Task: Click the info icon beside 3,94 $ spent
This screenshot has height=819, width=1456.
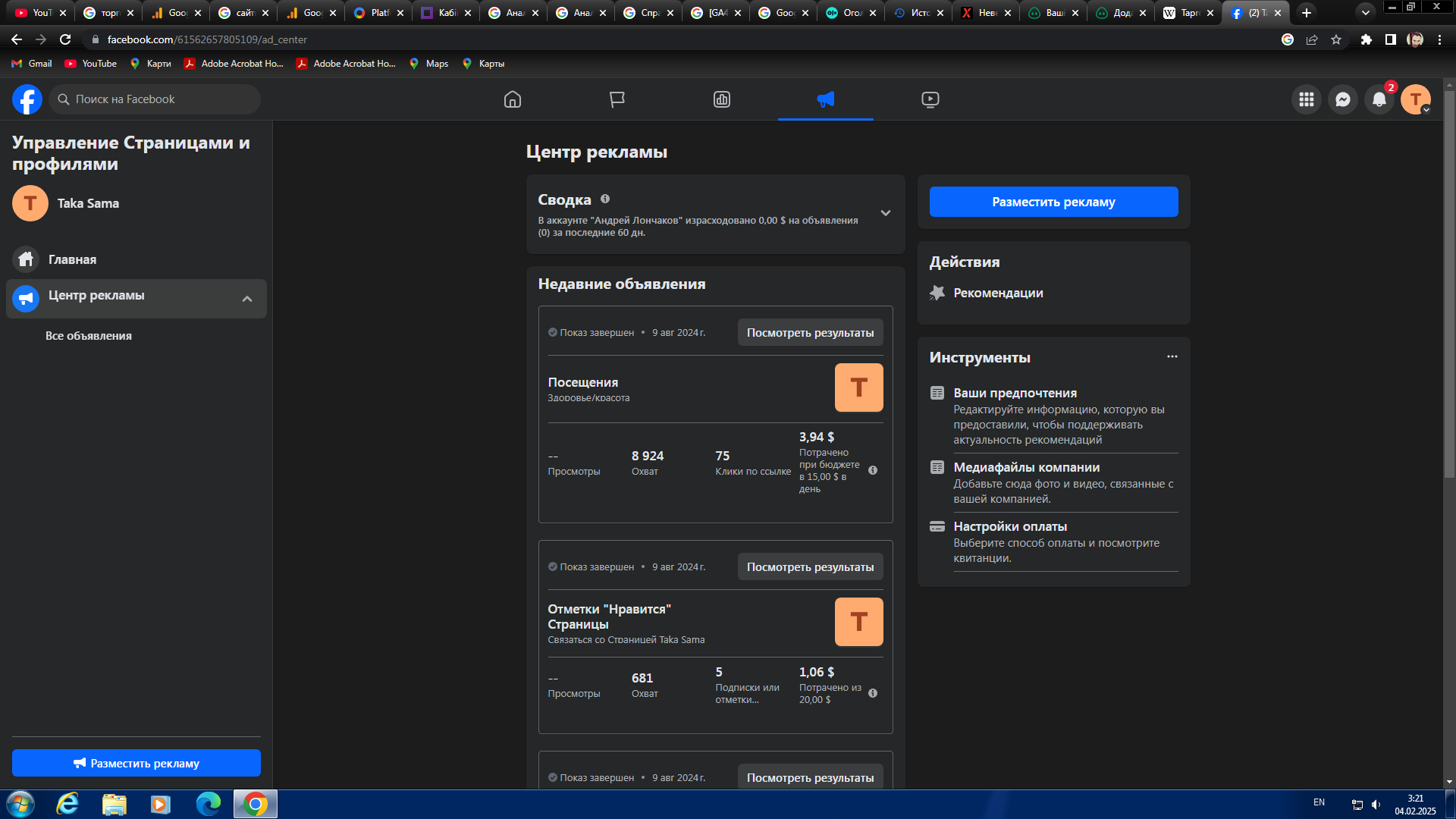Action: pyautogui.click(x=873, y=470)
